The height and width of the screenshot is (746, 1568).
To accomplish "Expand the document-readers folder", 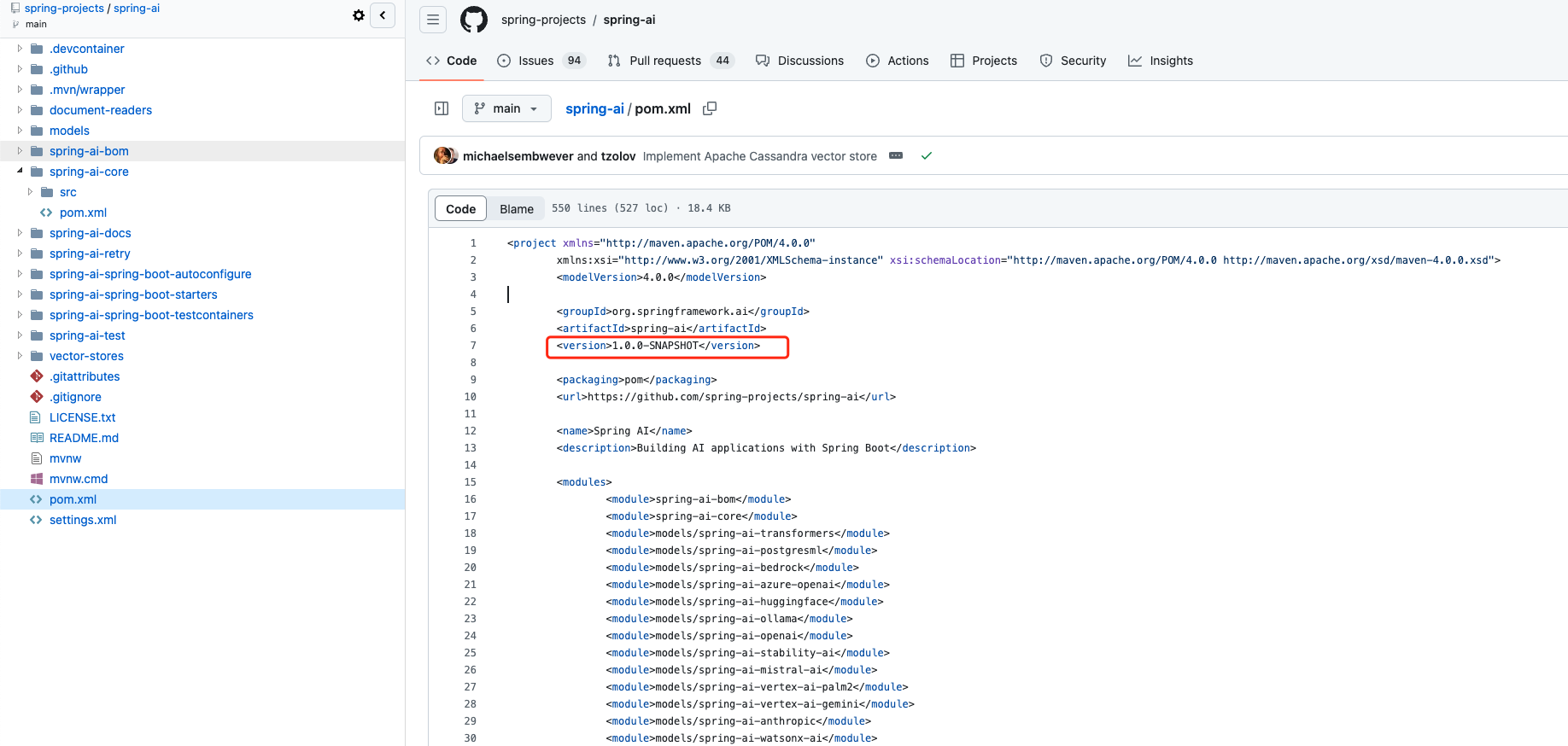I will point(20,110).
